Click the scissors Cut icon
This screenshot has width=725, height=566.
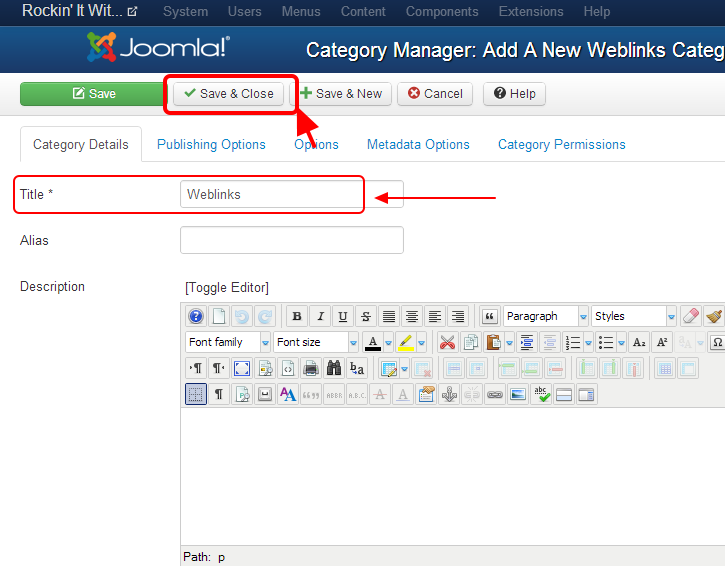pyautogui.click(x=447, y=343)
